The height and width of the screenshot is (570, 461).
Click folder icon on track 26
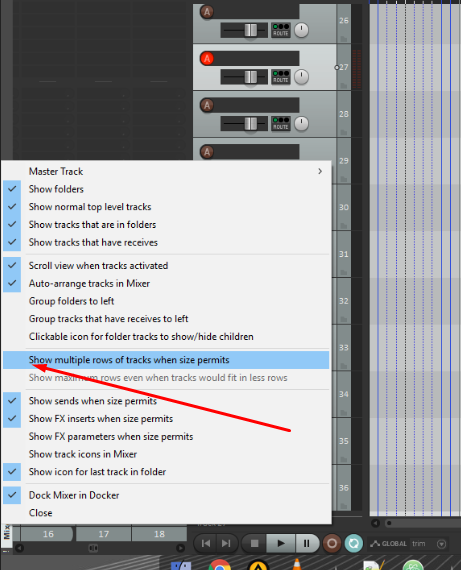(x=343, y=39)
